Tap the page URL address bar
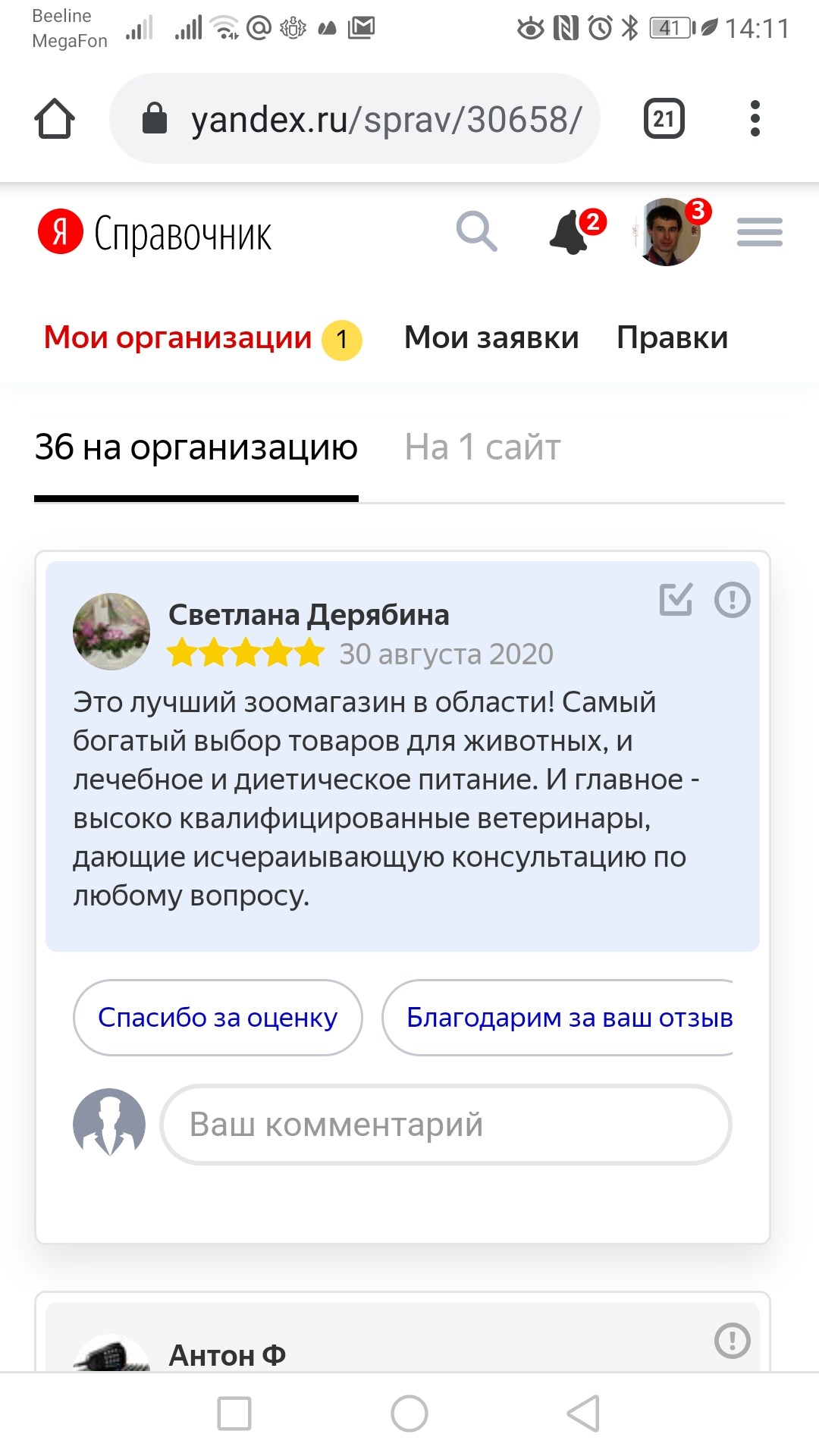 click(x=355, y=119)
